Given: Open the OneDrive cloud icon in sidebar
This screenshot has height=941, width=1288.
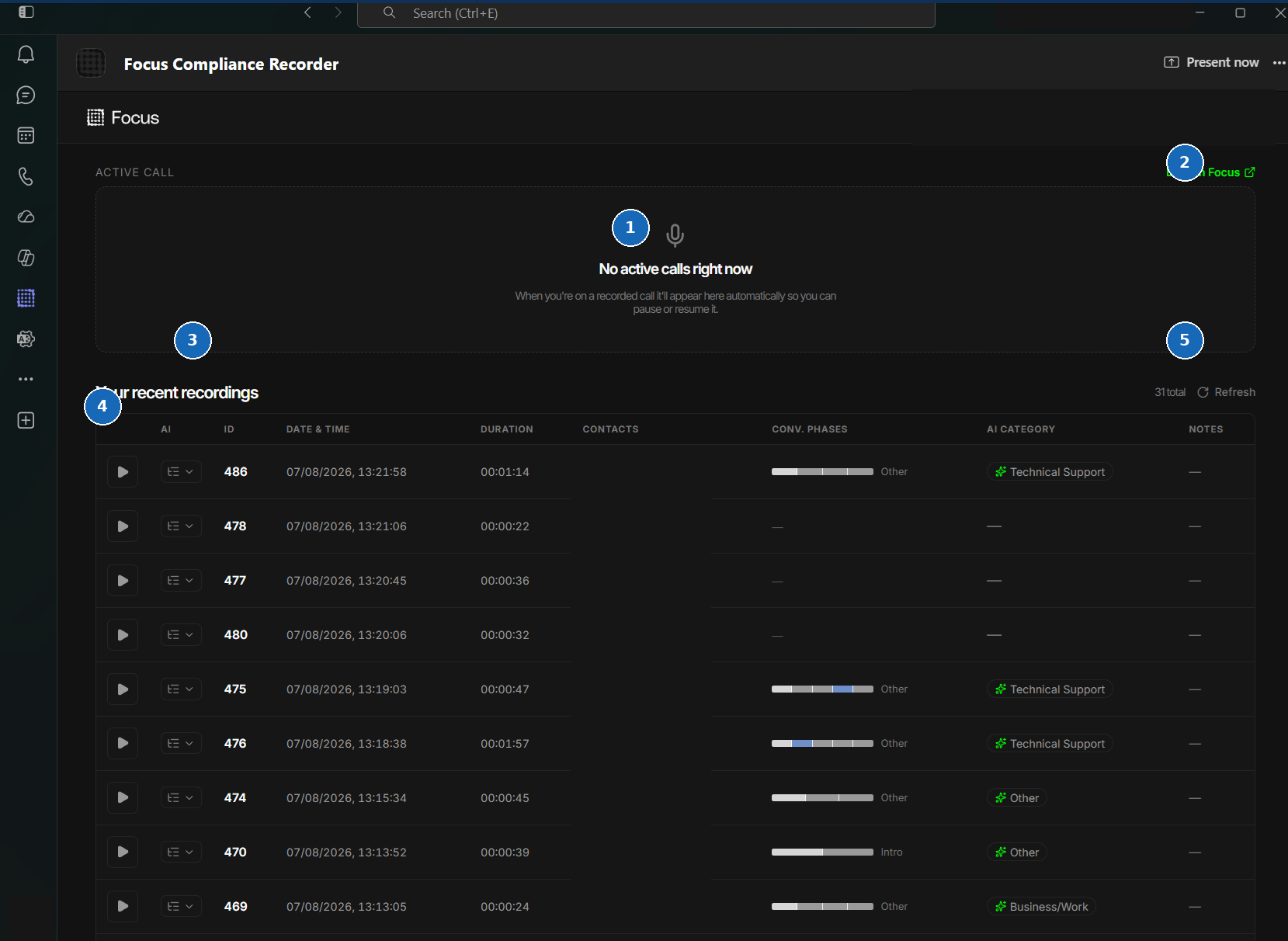Looking at the screenshot, I should tap(26, 217).
